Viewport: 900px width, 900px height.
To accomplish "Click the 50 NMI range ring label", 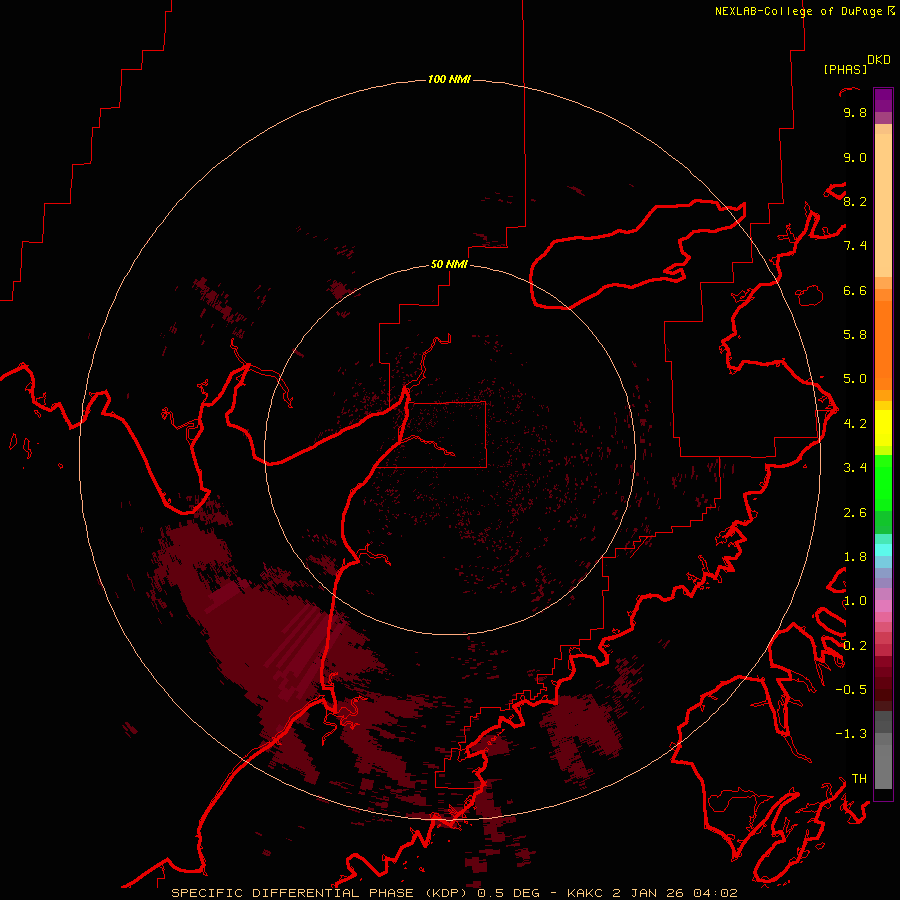I will (x=449, y=264).
